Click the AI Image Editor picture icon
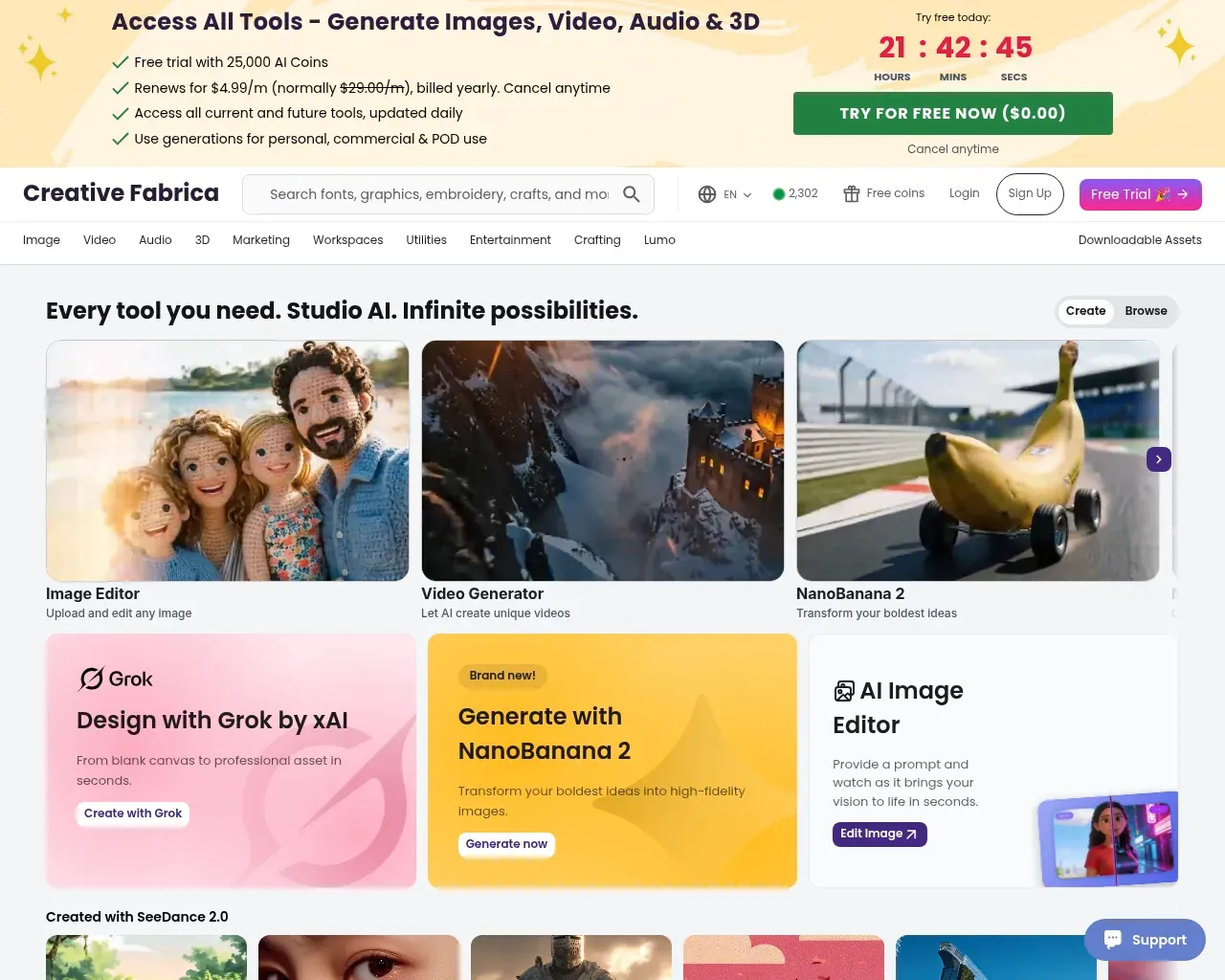Screen dimensions: 1225x980 (x=844, y=691)
